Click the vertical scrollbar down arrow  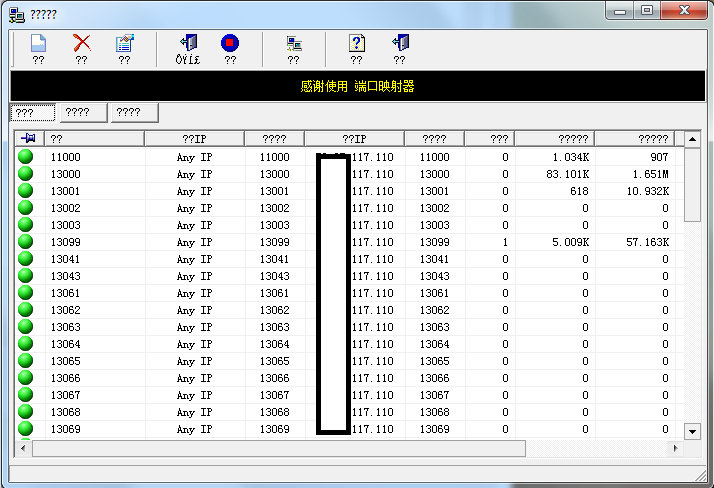coord(693,431)
